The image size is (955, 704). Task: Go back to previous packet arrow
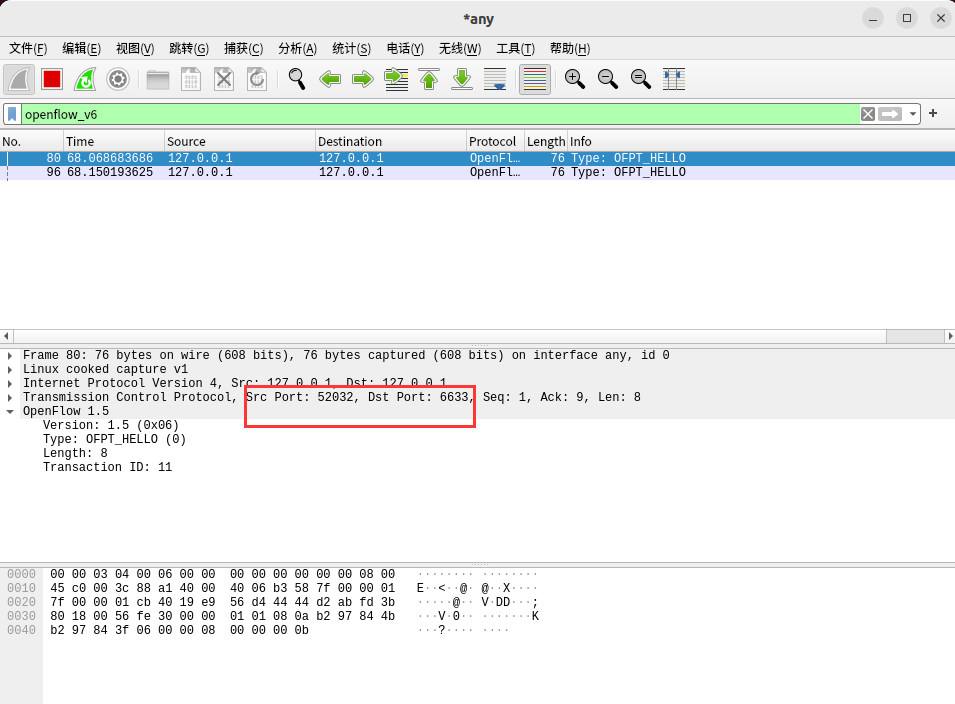click(x=329, y=79)
